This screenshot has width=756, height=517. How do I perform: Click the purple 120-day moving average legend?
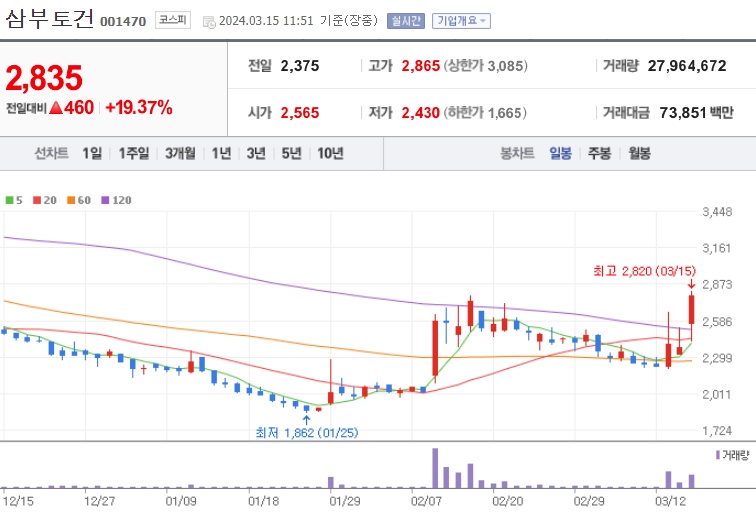coord(116,200)
